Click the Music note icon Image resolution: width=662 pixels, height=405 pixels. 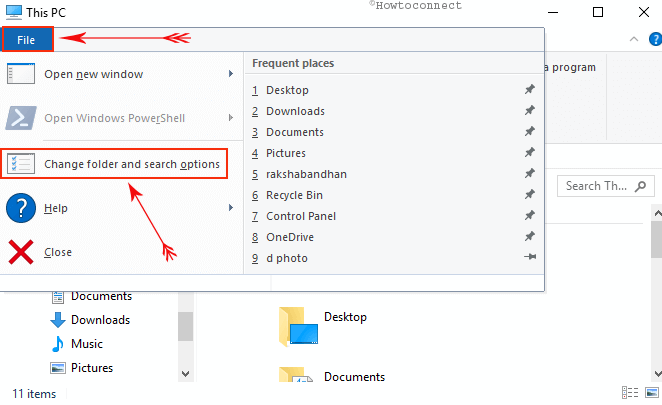coord(58,344)
